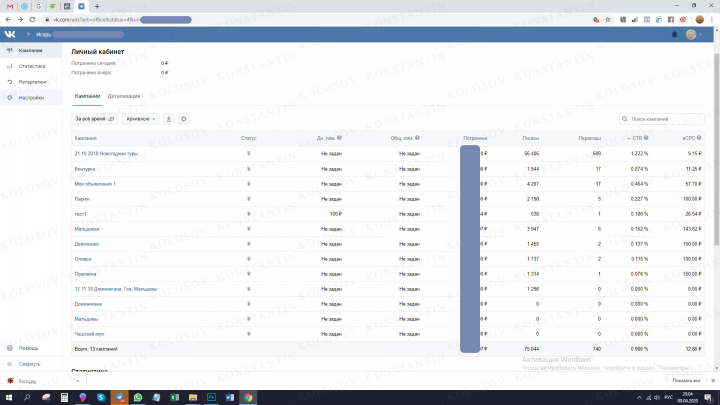Open the Google browser tab
720x405 pixels.
click(39, 6)
